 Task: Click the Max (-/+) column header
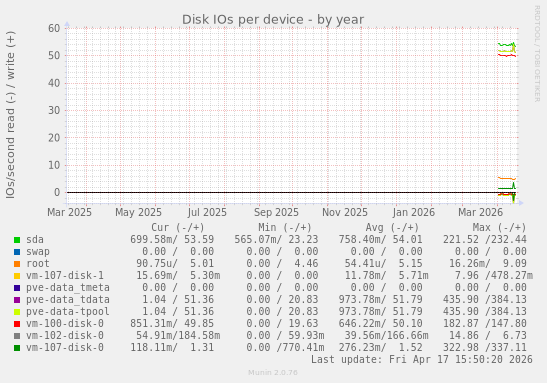click(499, 227)
